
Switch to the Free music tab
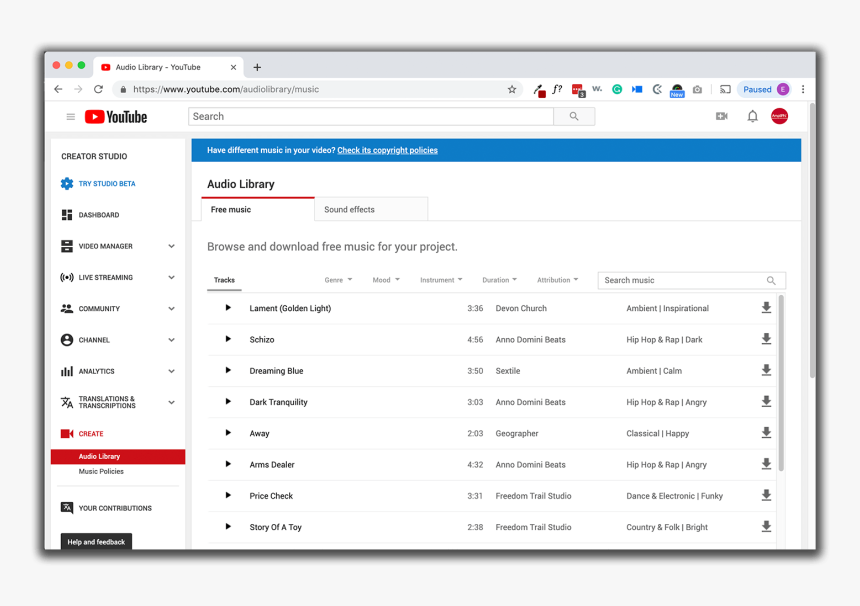point(258,209)
